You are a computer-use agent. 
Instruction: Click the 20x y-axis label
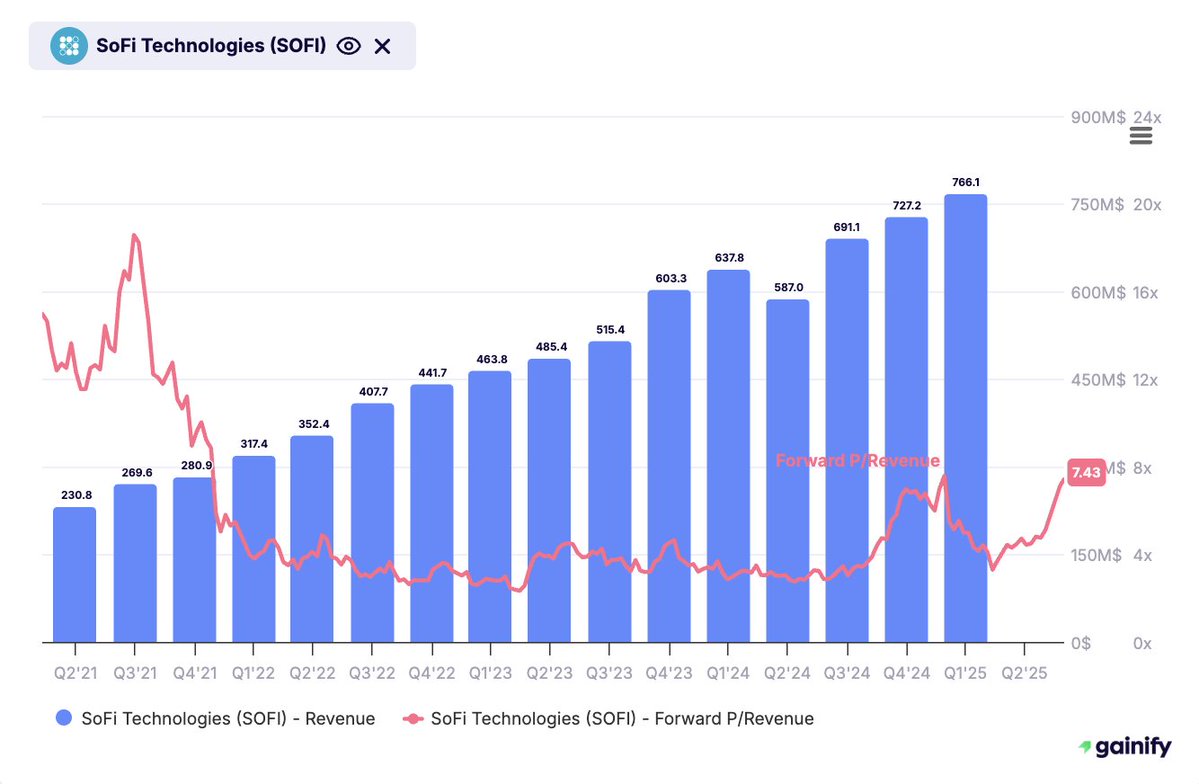pyautogui.click(x=1147, y=204)
